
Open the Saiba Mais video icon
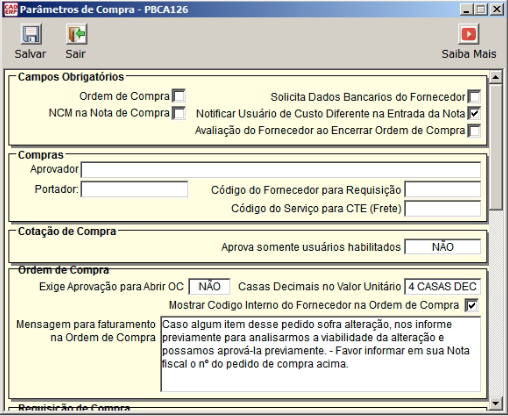[x=469, y=34]
